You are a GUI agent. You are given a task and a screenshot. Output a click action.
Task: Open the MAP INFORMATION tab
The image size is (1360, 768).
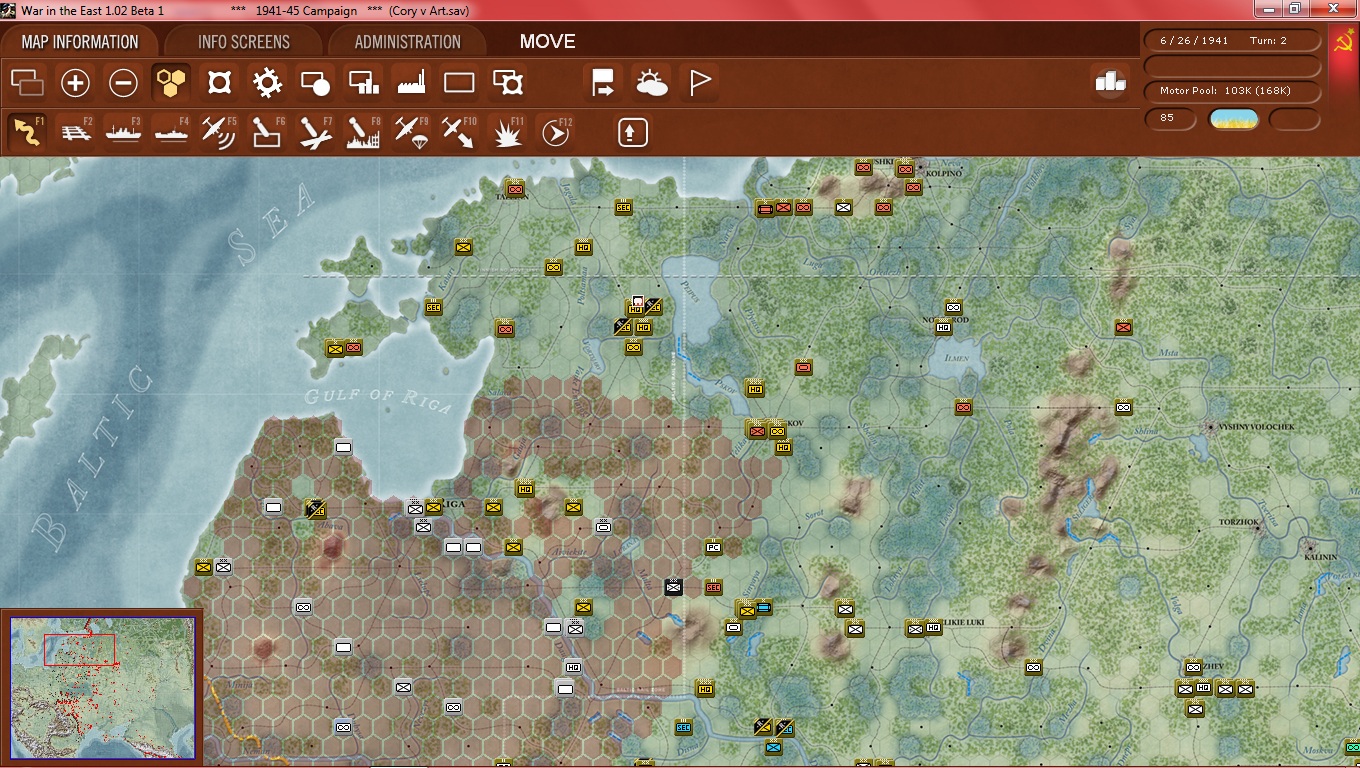[80, 42]
